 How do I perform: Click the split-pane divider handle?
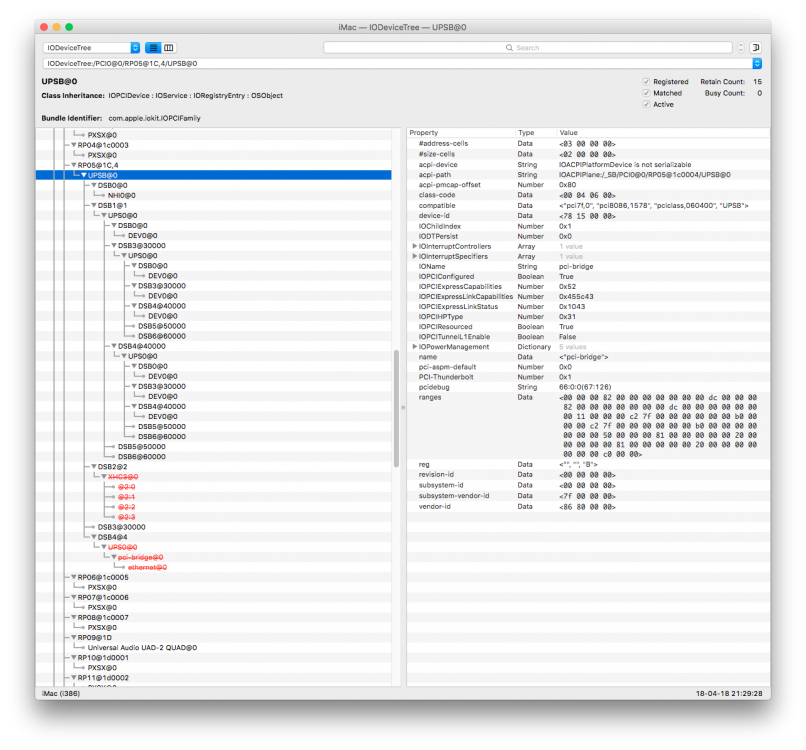tap(403, 407)
